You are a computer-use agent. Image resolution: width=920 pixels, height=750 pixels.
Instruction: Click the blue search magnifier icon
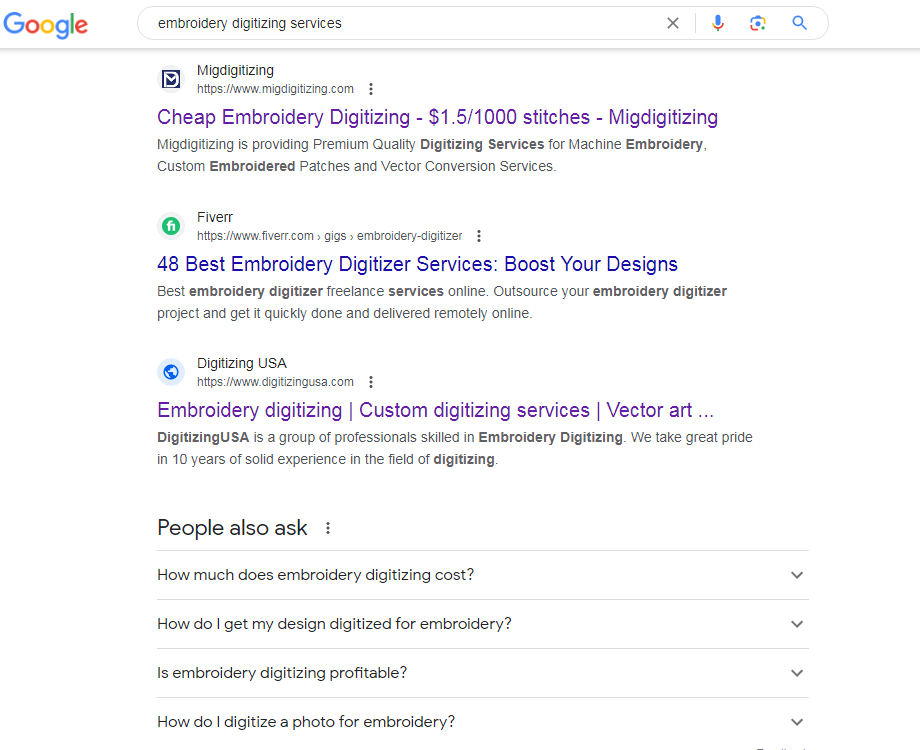tap(799, 23)
